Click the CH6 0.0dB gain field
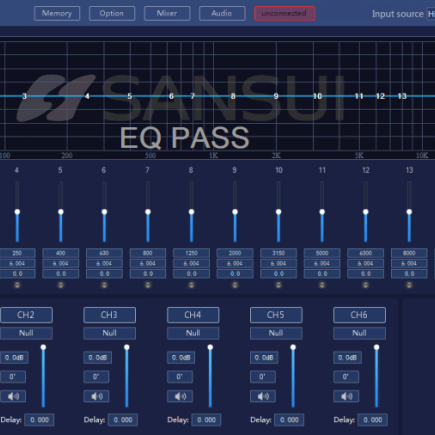Viewport: 435px width, 435px height. [348, 358]
